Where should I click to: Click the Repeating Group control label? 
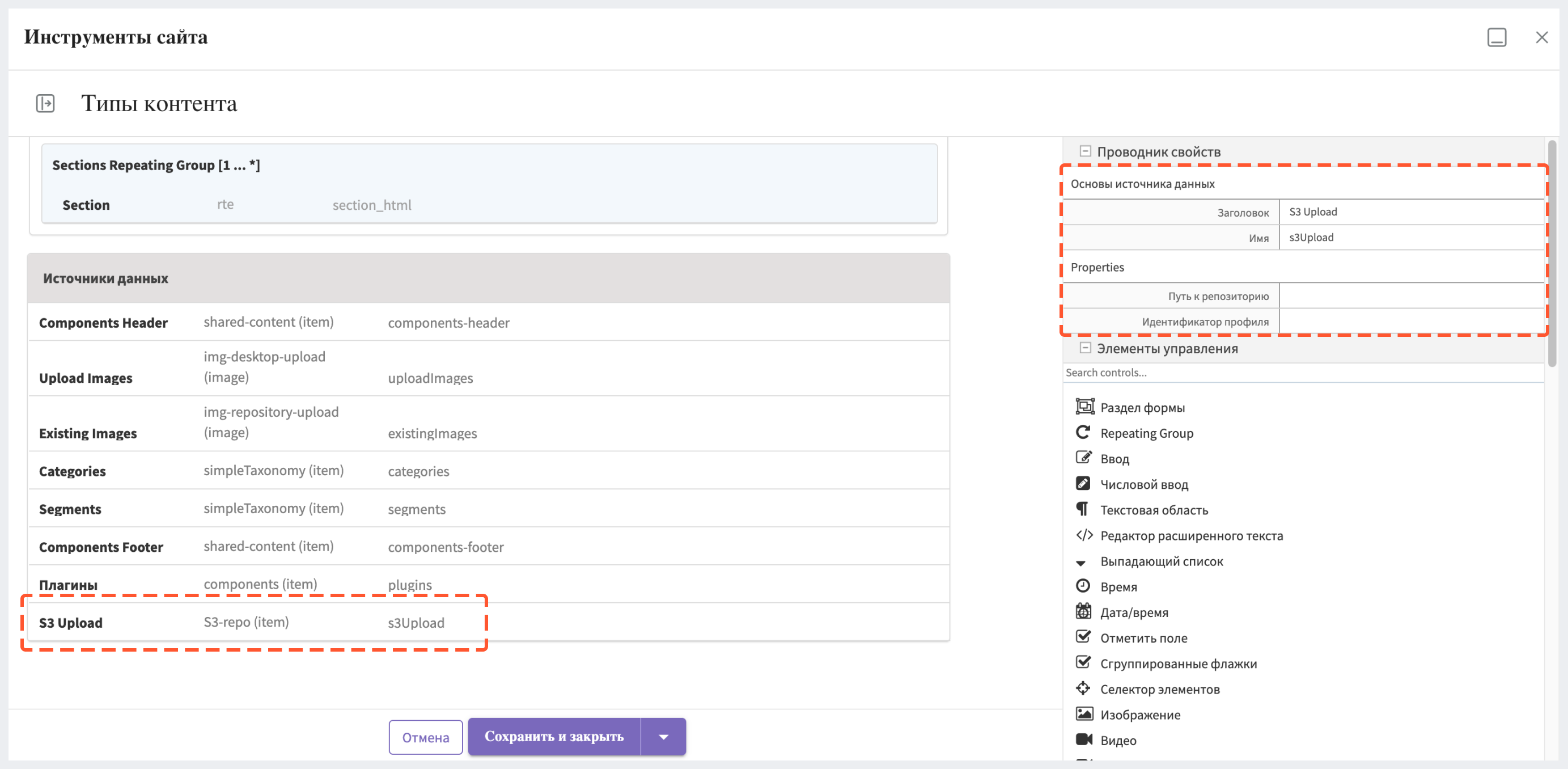1147,433
